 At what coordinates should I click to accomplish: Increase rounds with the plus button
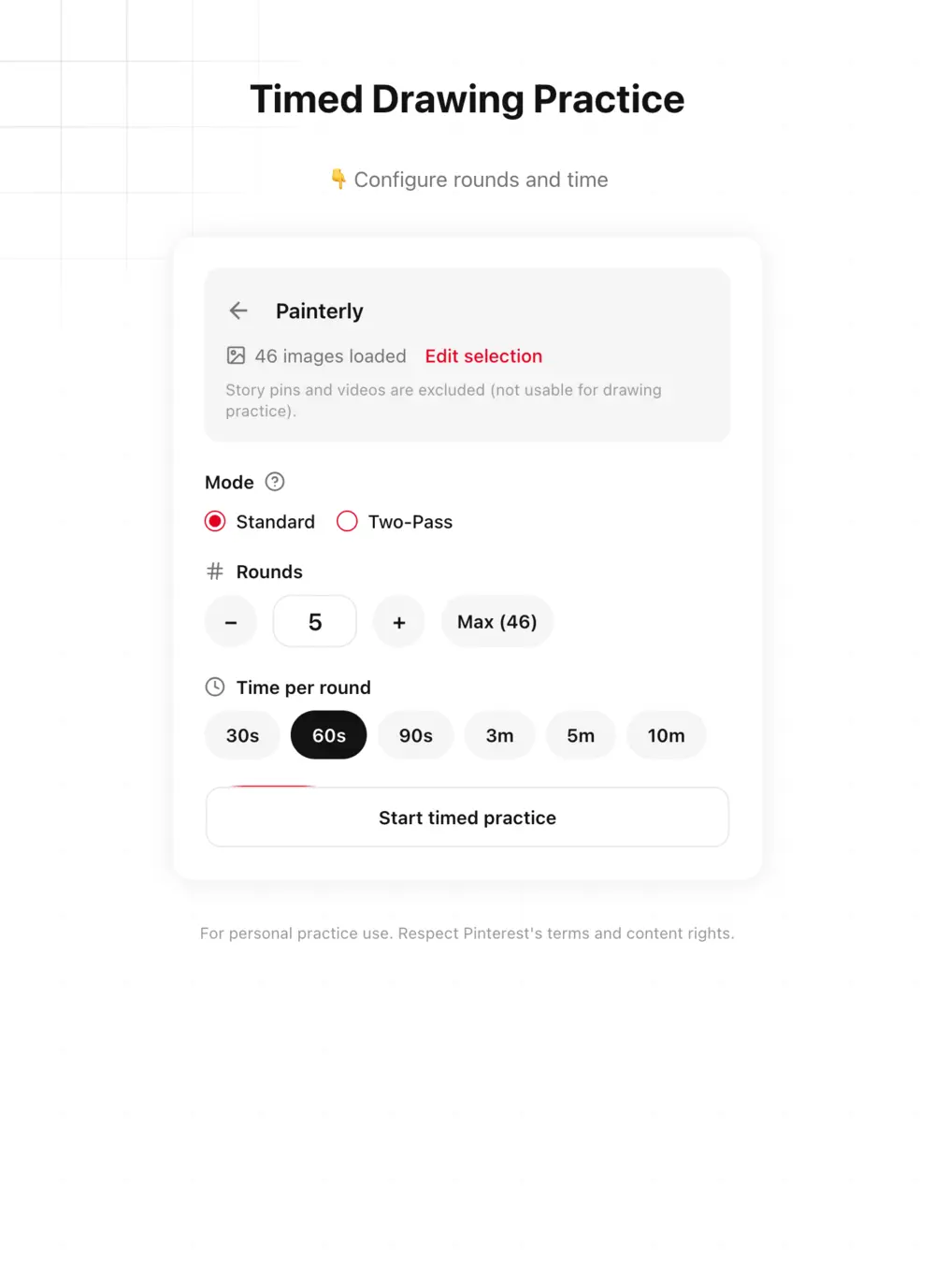pyautogui.click(x=398, y=621)
